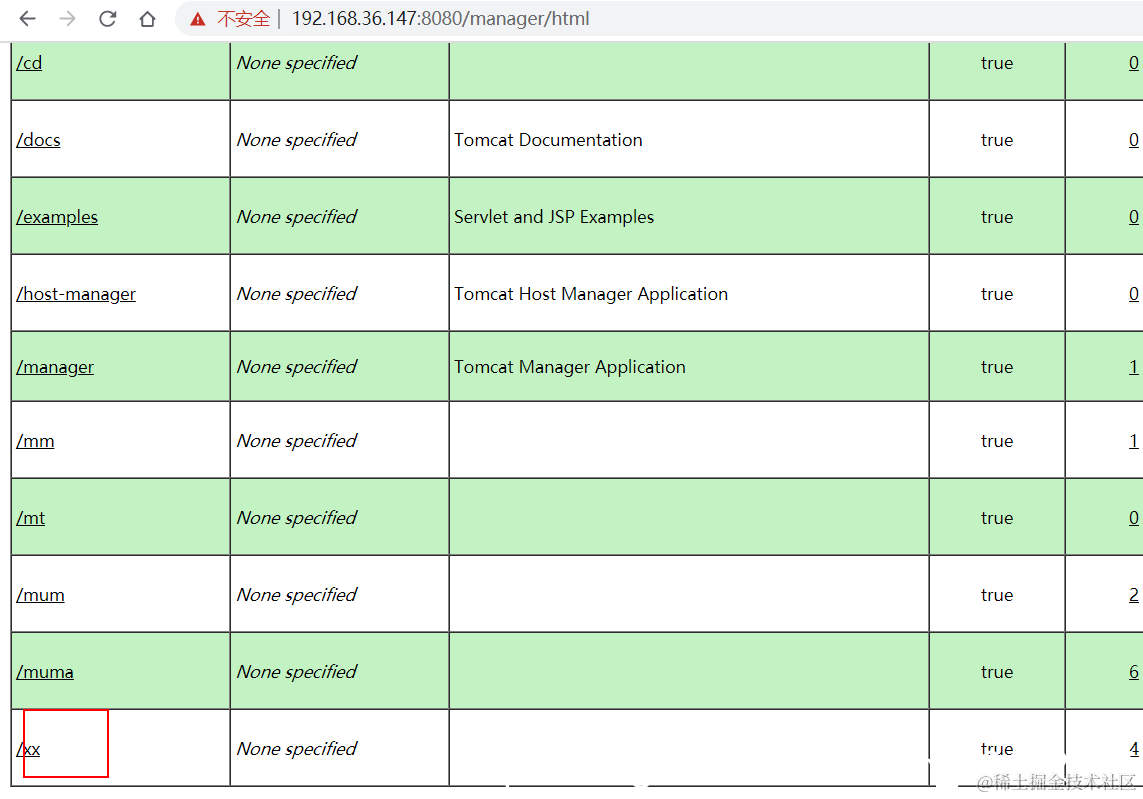Click the red '不安全' security label
This screenshot has height=799, width=1143.
point(243,19)
